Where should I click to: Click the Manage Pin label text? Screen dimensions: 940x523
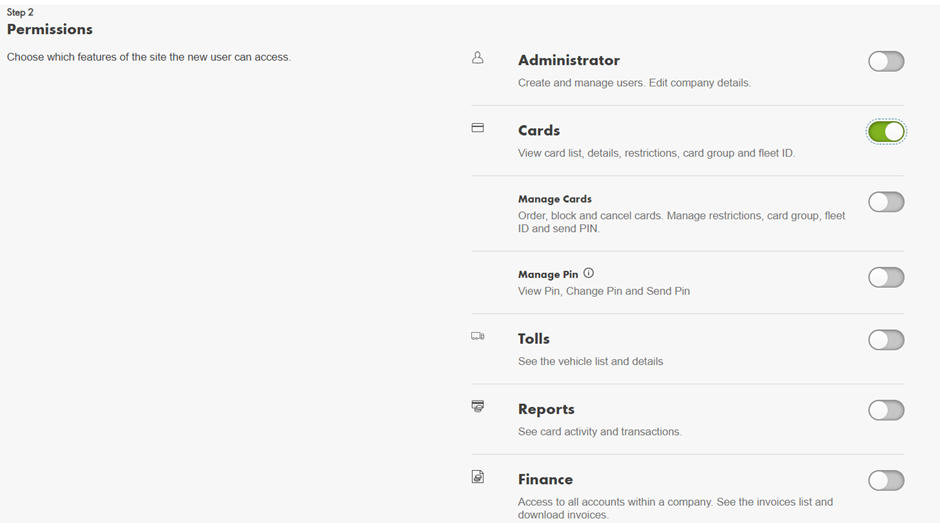[547, 274]
